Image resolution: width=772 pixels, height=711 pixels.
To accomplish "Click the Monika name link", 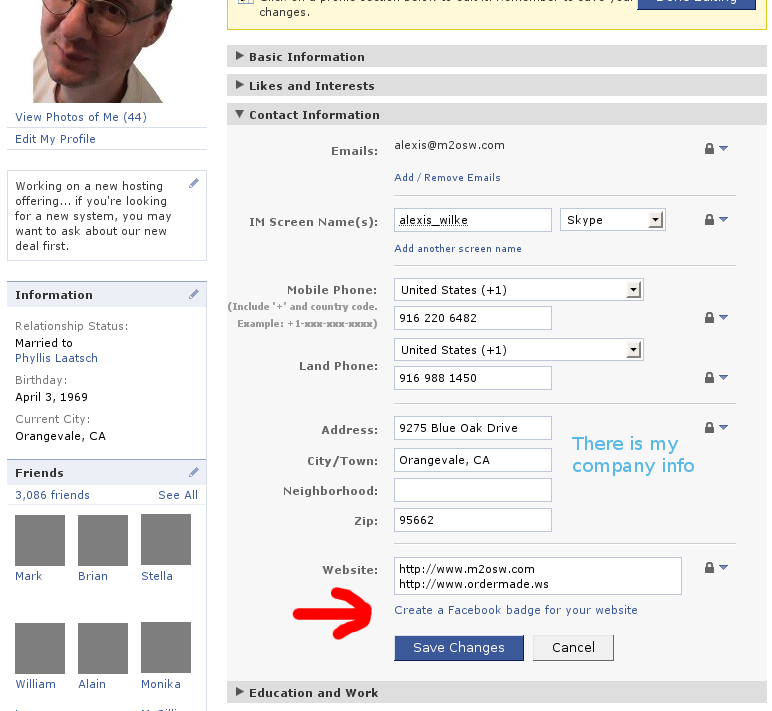I will (x=161, y=684).
